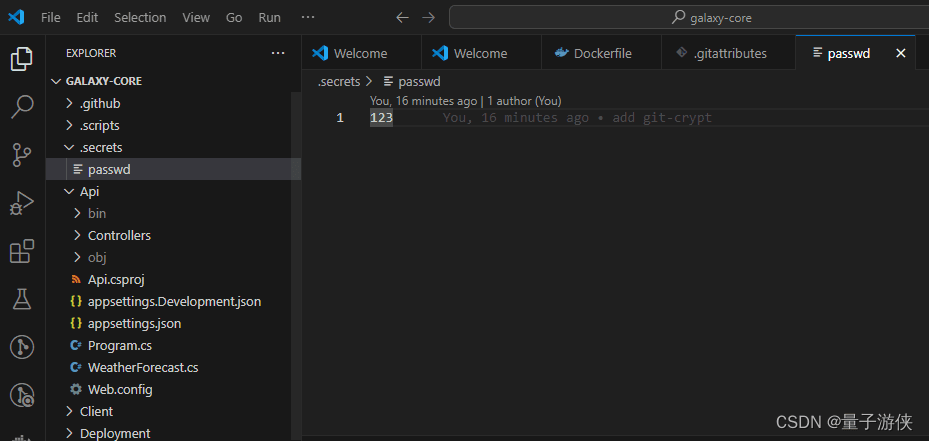This screenshot has height=441, width=929.
Task: Open Explorer views and more actions menu
Action: tap(278, 53)
